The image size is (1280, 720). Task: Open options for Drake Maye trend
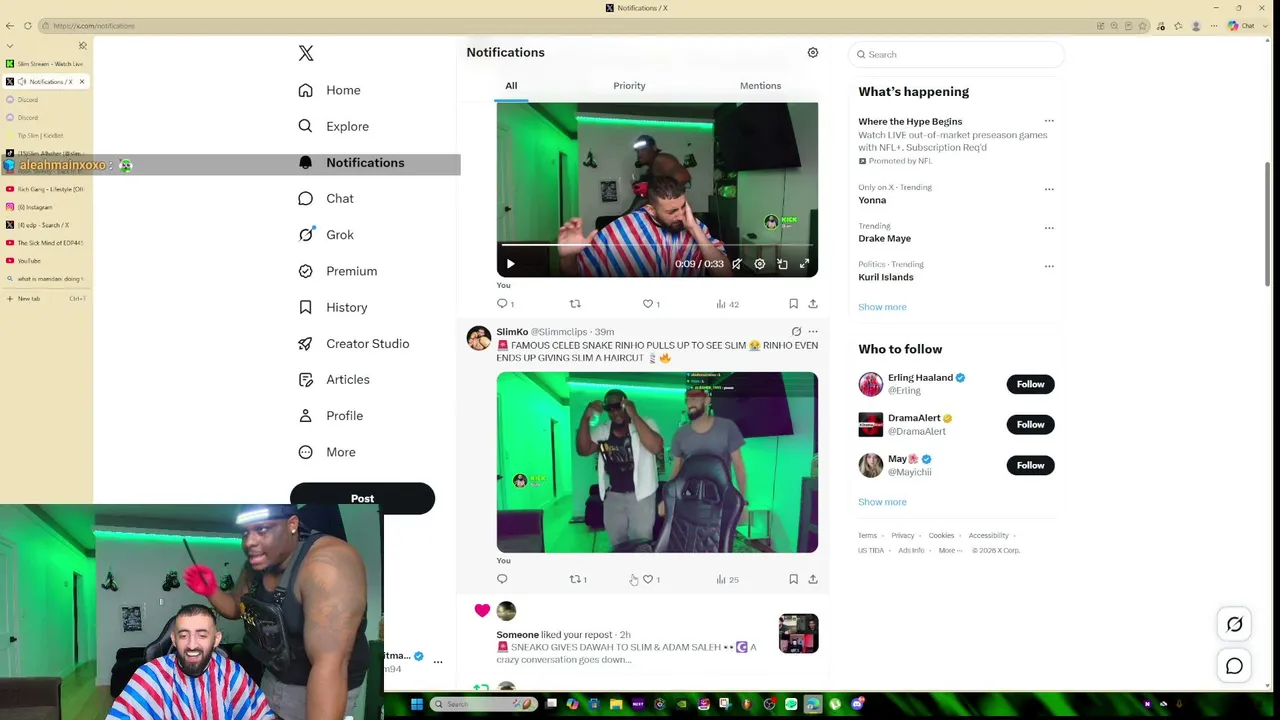point(1049,227)
